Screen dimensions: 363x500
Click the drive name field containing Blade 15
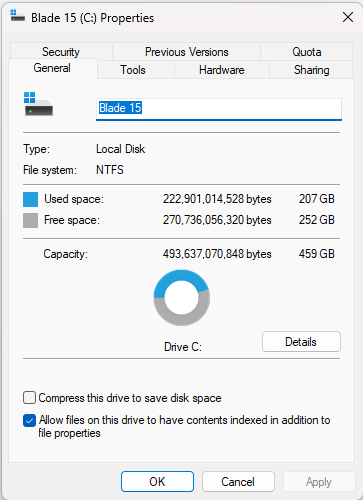pyautogui.click(x=219, y=109)
